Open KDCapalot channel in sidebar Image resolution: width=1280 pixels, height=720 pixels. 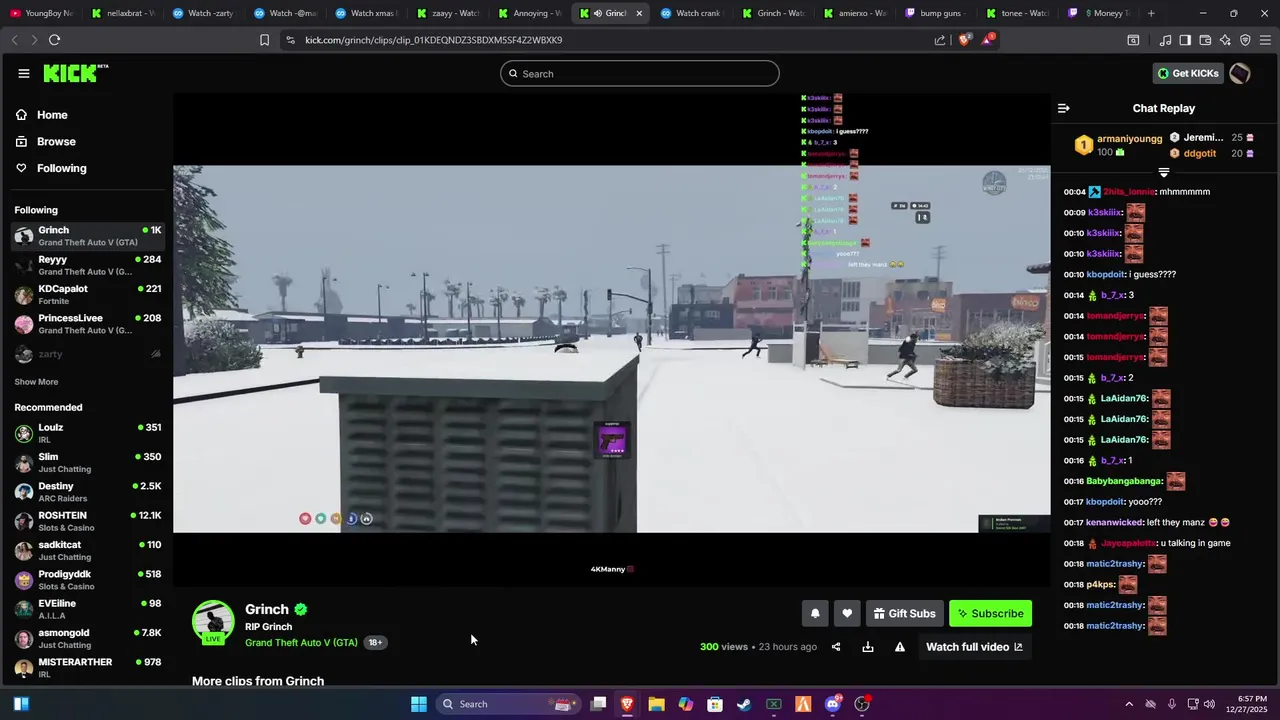click(87, 295)
